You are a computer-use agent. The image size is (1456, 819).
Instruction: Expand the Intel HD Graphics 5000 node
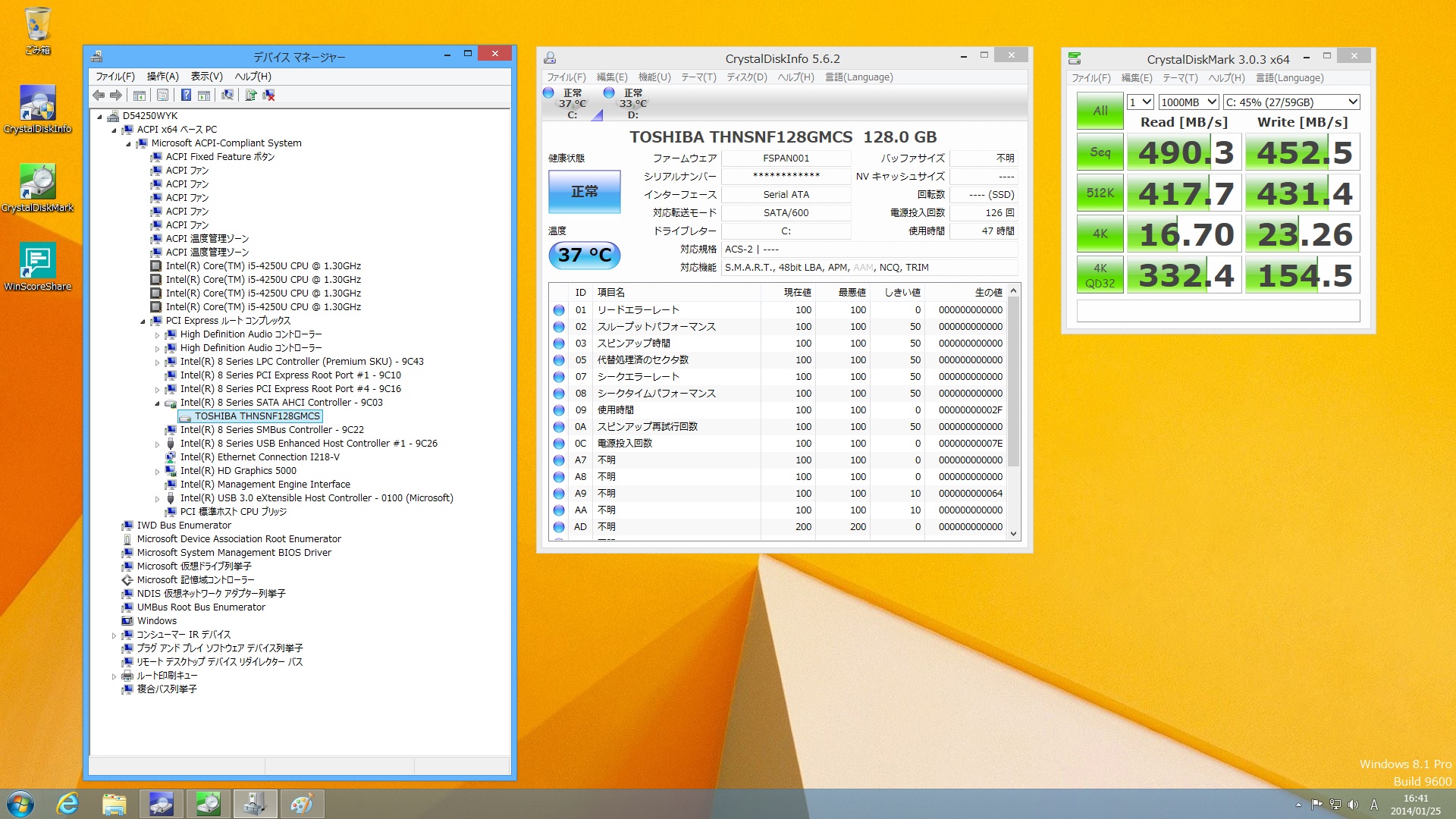[x=157, y=472]
